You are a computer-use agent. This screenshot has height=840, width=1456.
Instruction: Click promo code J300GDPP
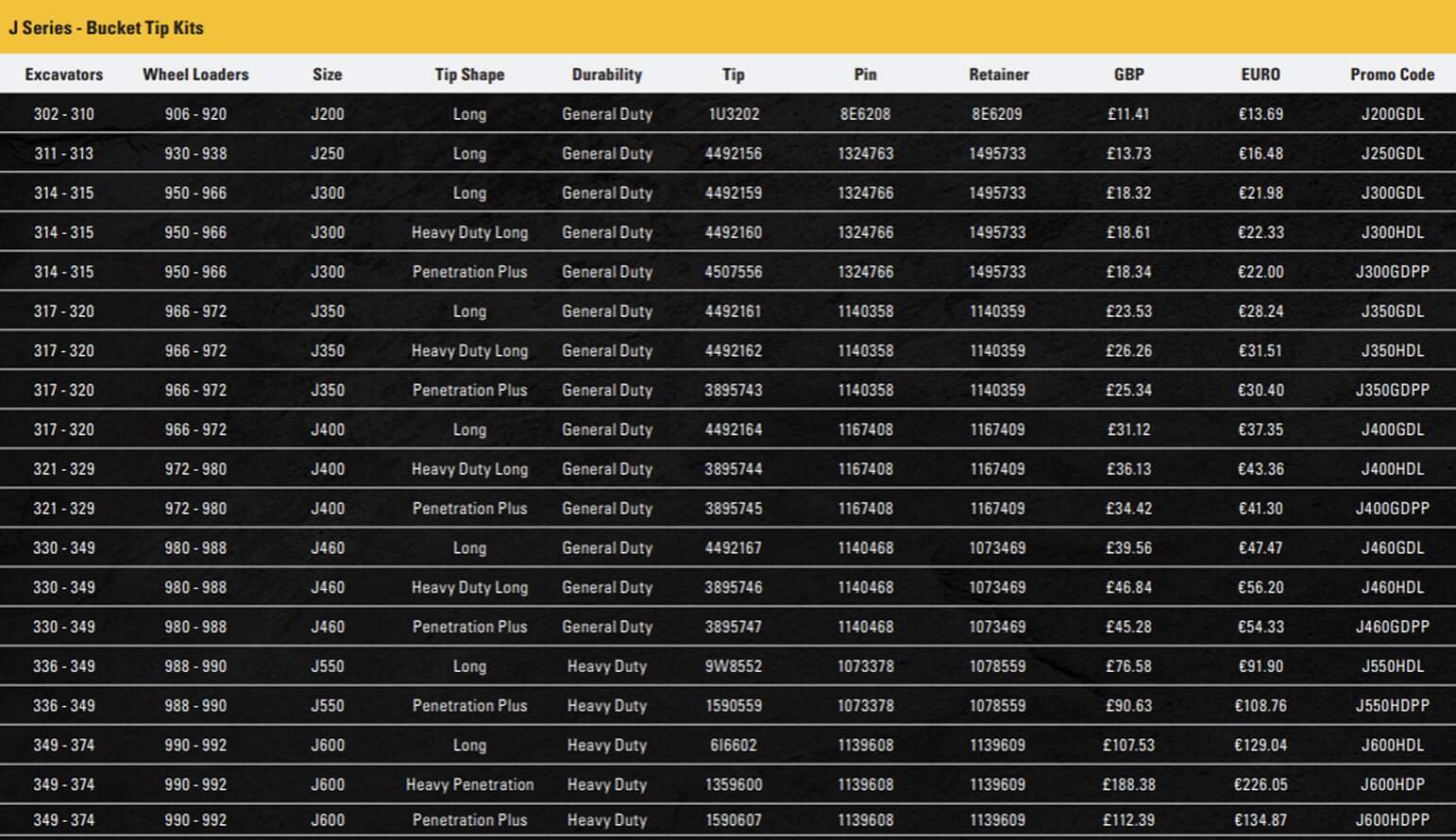coord(1392,272)
